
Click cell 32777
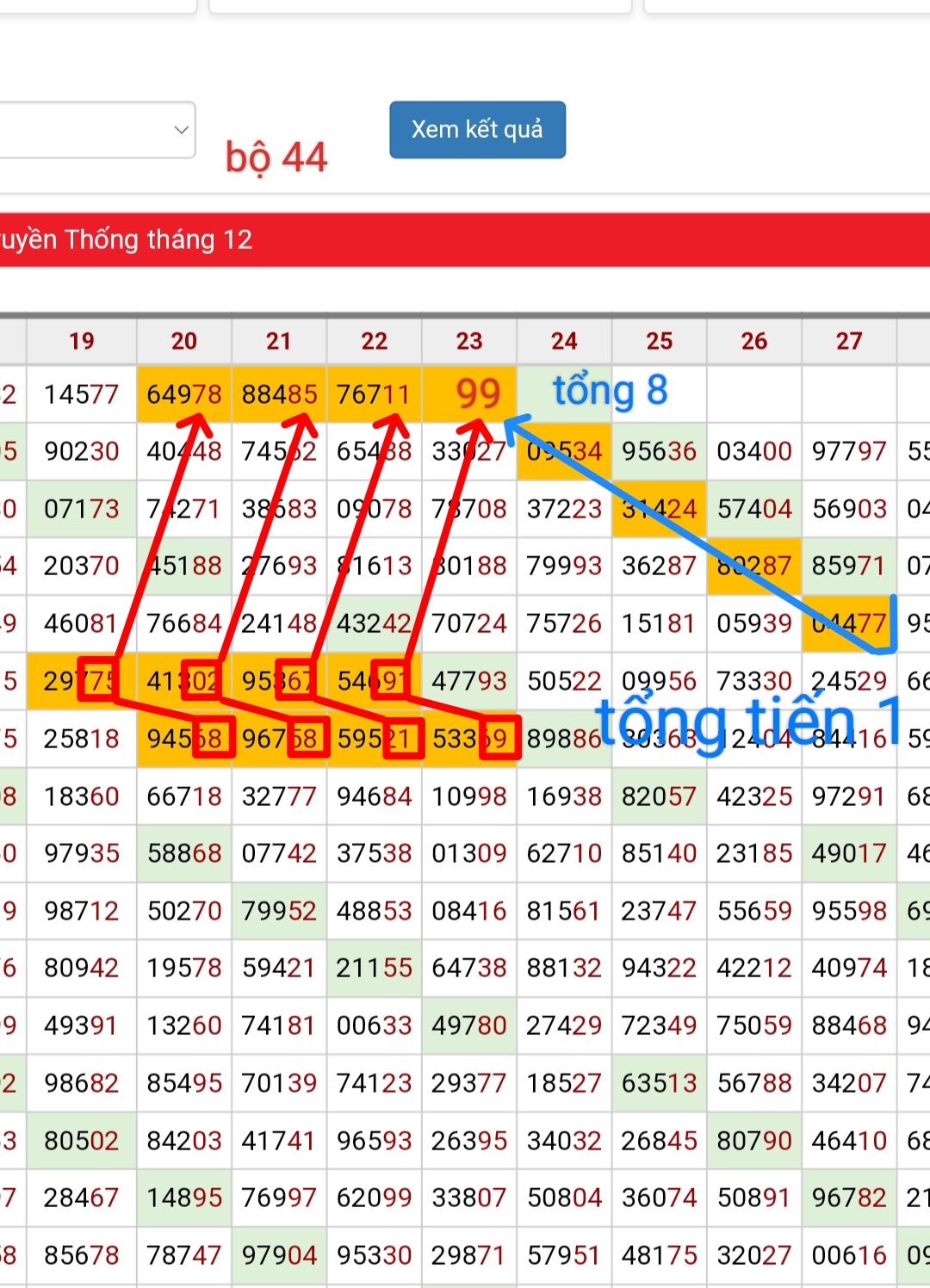(x=279, y=796)
